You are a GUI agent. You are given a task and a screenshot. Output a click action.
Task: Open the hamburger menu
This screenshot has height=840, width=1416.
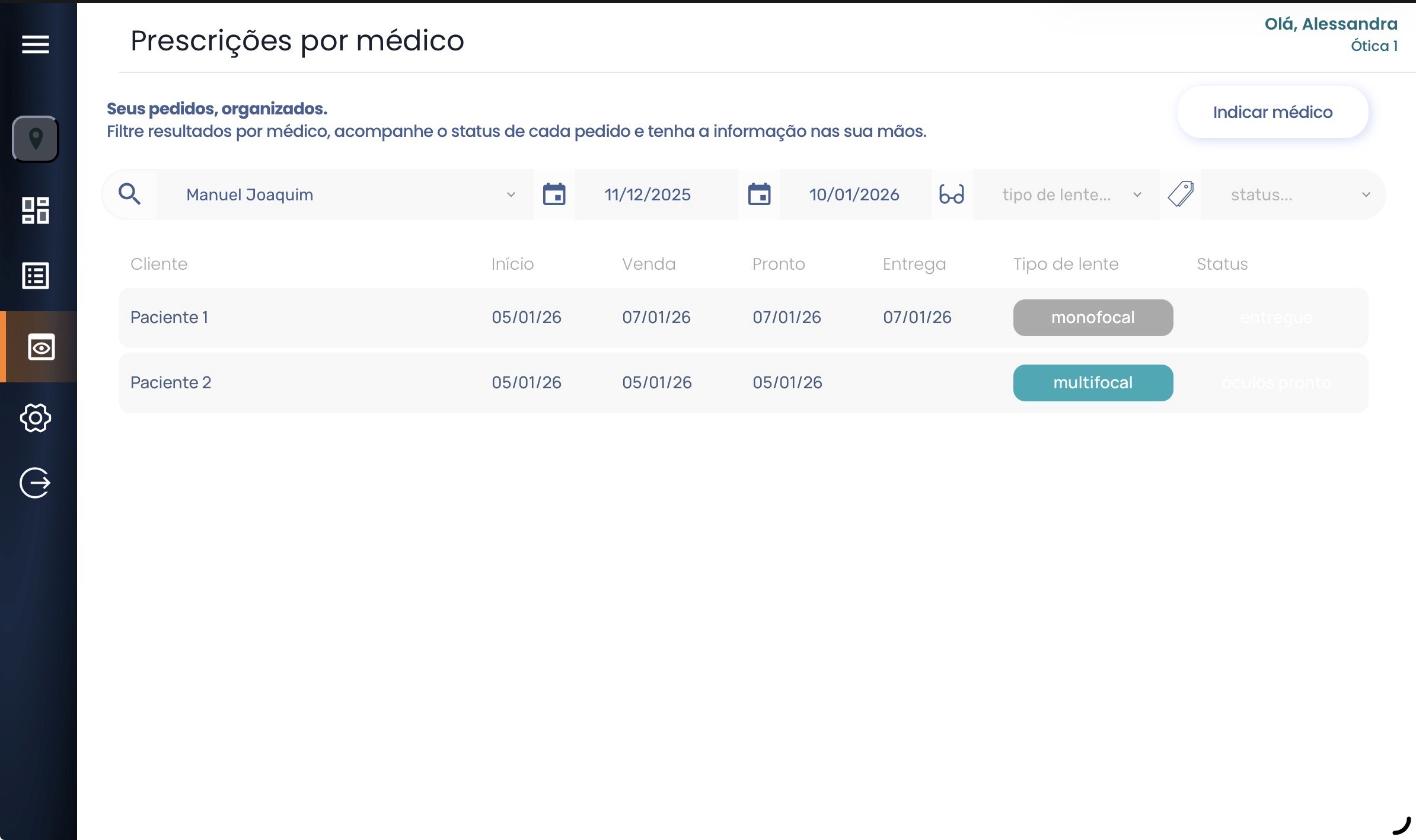coord(36,44)
